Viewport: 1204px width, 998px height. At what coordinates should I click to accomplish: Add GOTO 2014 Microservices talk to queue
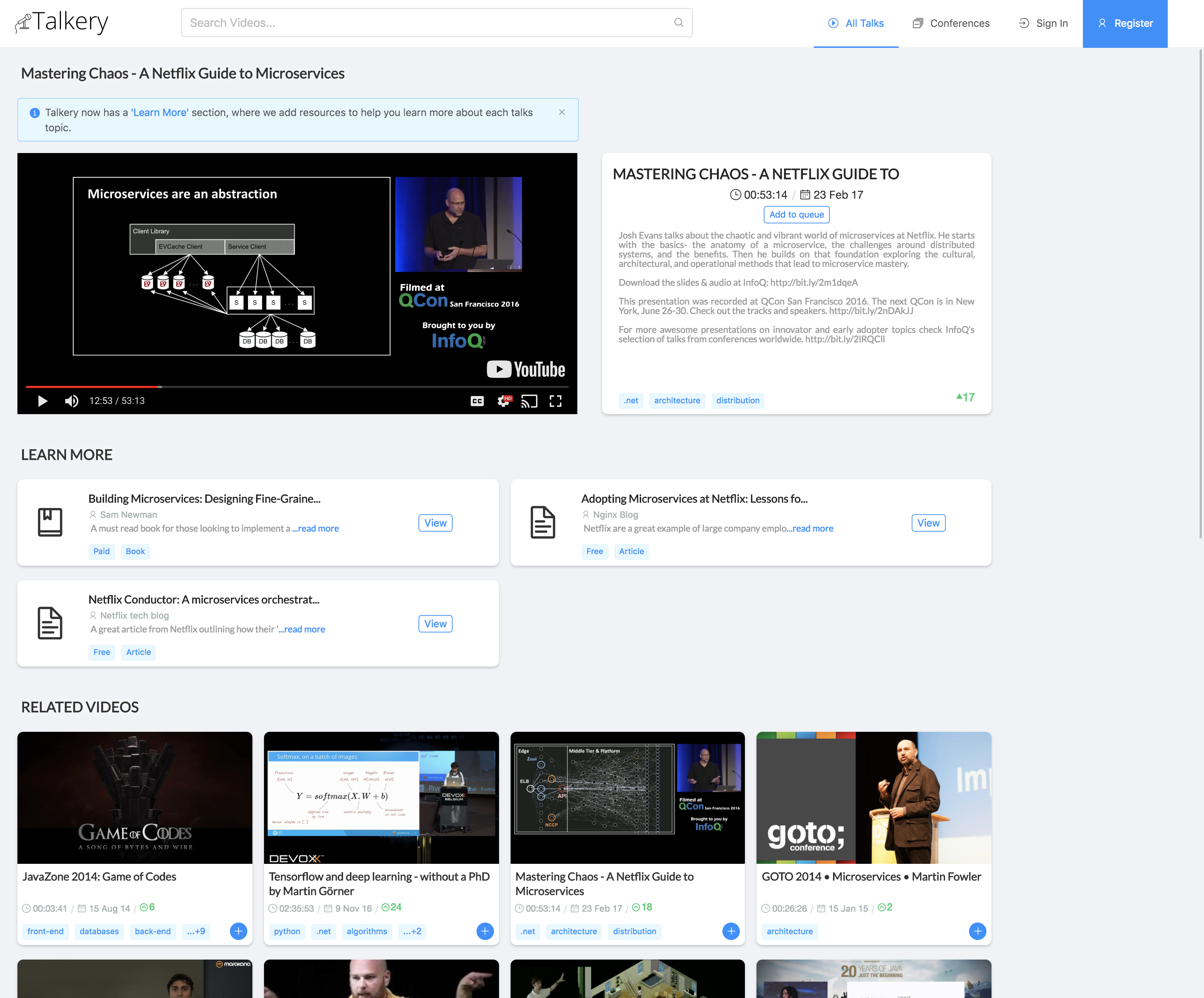click(977, 931)
